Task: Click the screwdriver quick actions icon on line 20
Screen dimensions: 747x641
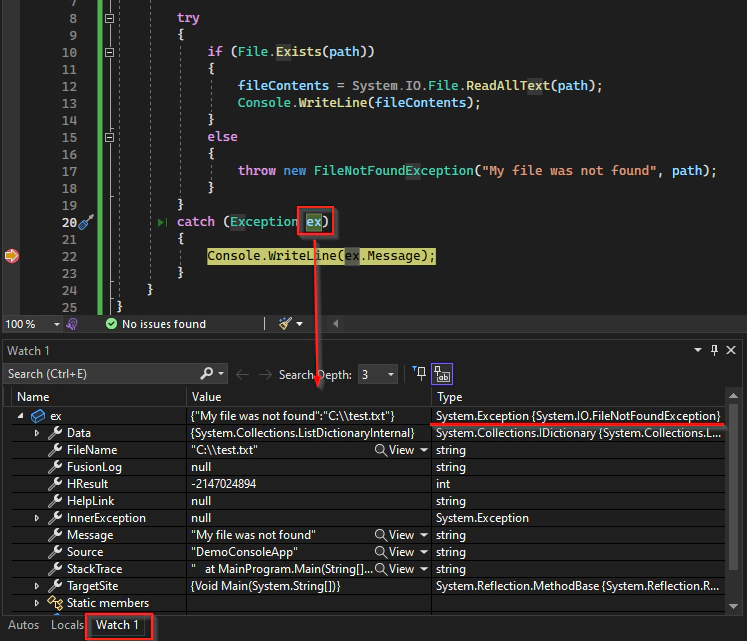Action: point(86,222)
